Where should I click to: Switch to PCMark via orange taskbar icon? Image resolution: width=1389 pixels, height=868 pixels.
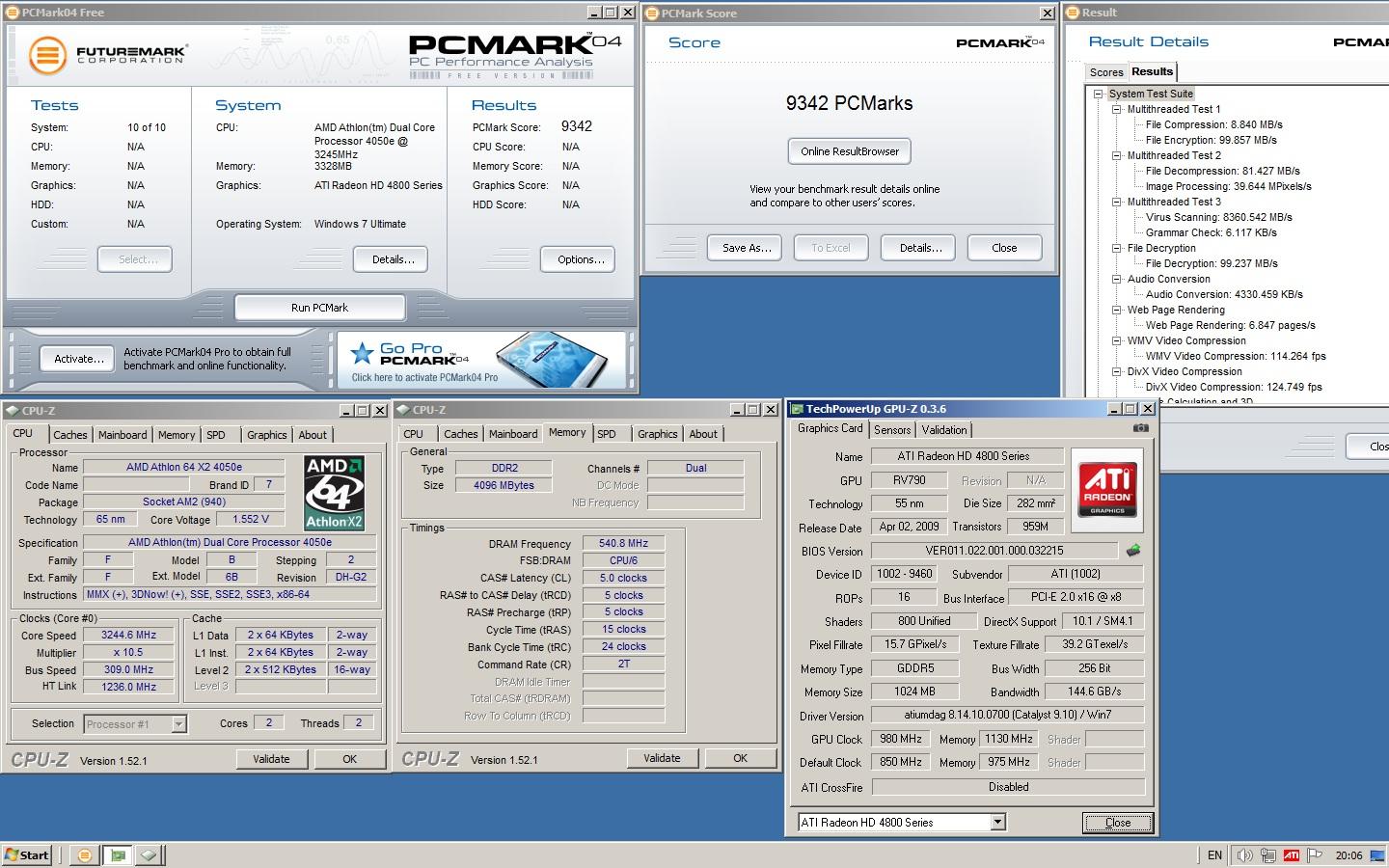point(85,854)
